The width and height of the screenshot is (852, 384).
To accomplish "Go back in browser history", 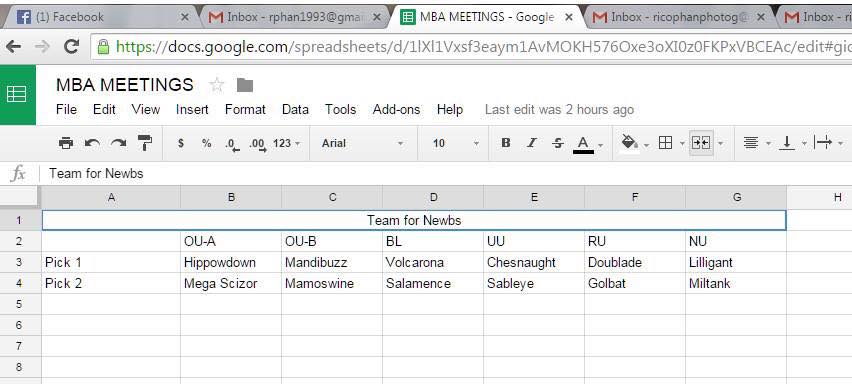I will [x=14, y=47].
